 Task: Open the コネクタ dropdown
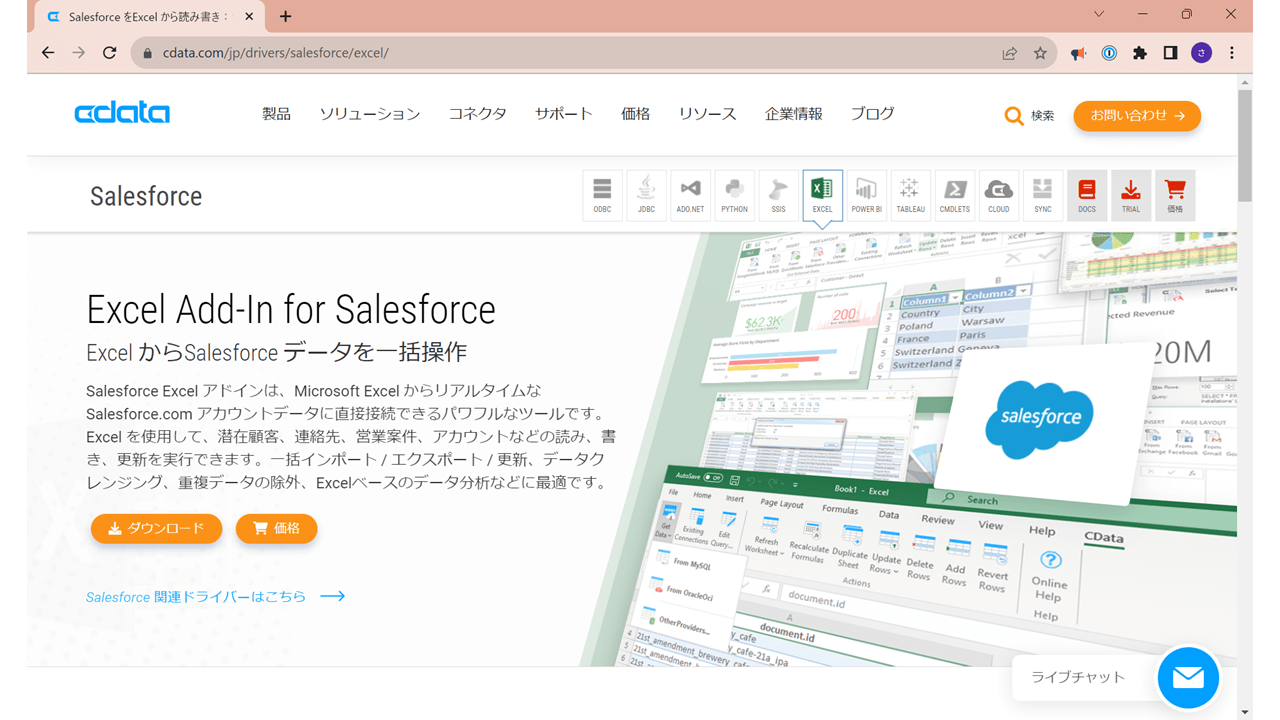tap(477, 114)
